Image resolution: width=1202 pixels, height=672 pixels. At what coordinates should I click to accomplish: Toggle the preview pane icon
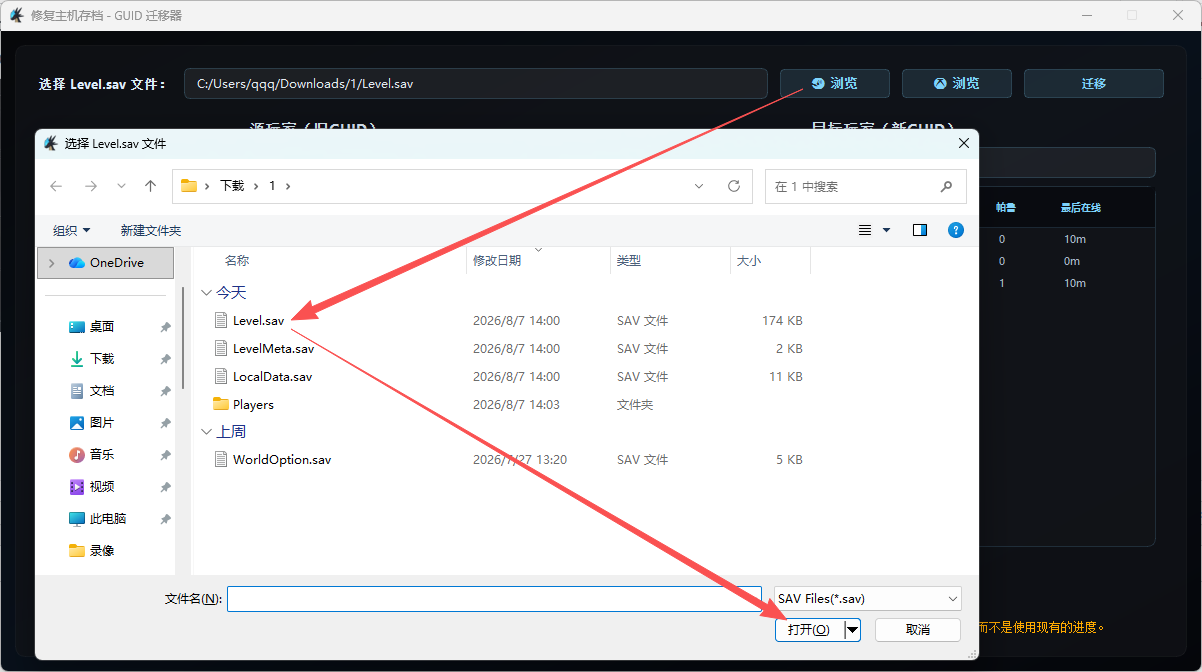tap(920, 230)
